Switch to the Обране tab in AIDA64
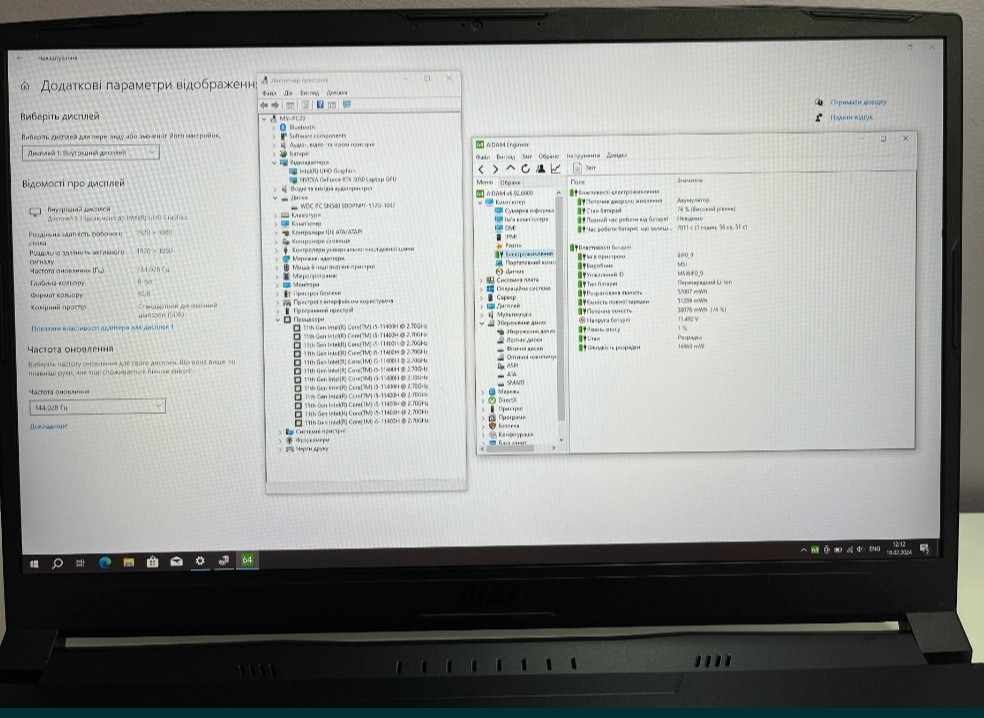 tap(510, 182)
